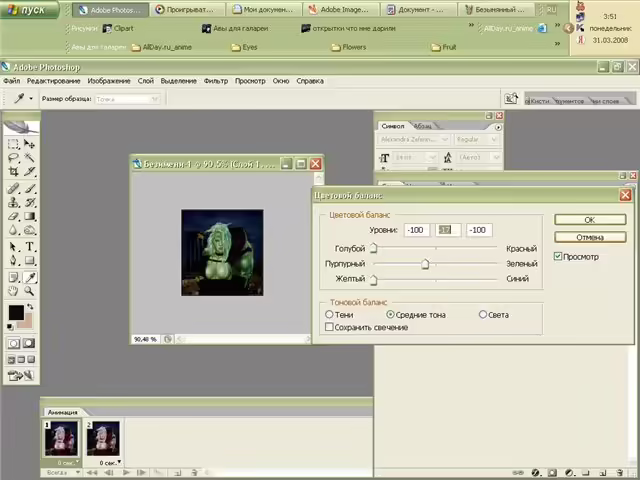Screen dimensions: 640x480
Task: Open font family dropdown in Символ panel
Action: 413,140
